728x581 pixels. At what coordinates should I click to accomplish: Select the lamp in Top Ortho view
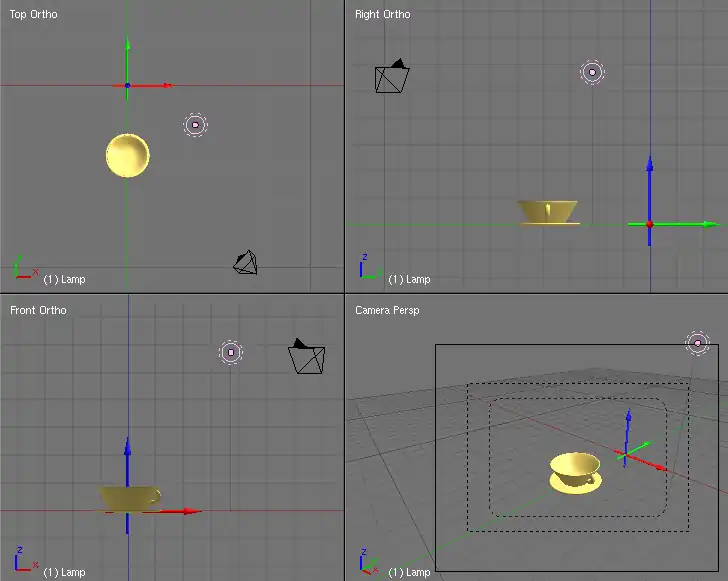[195, 125]
